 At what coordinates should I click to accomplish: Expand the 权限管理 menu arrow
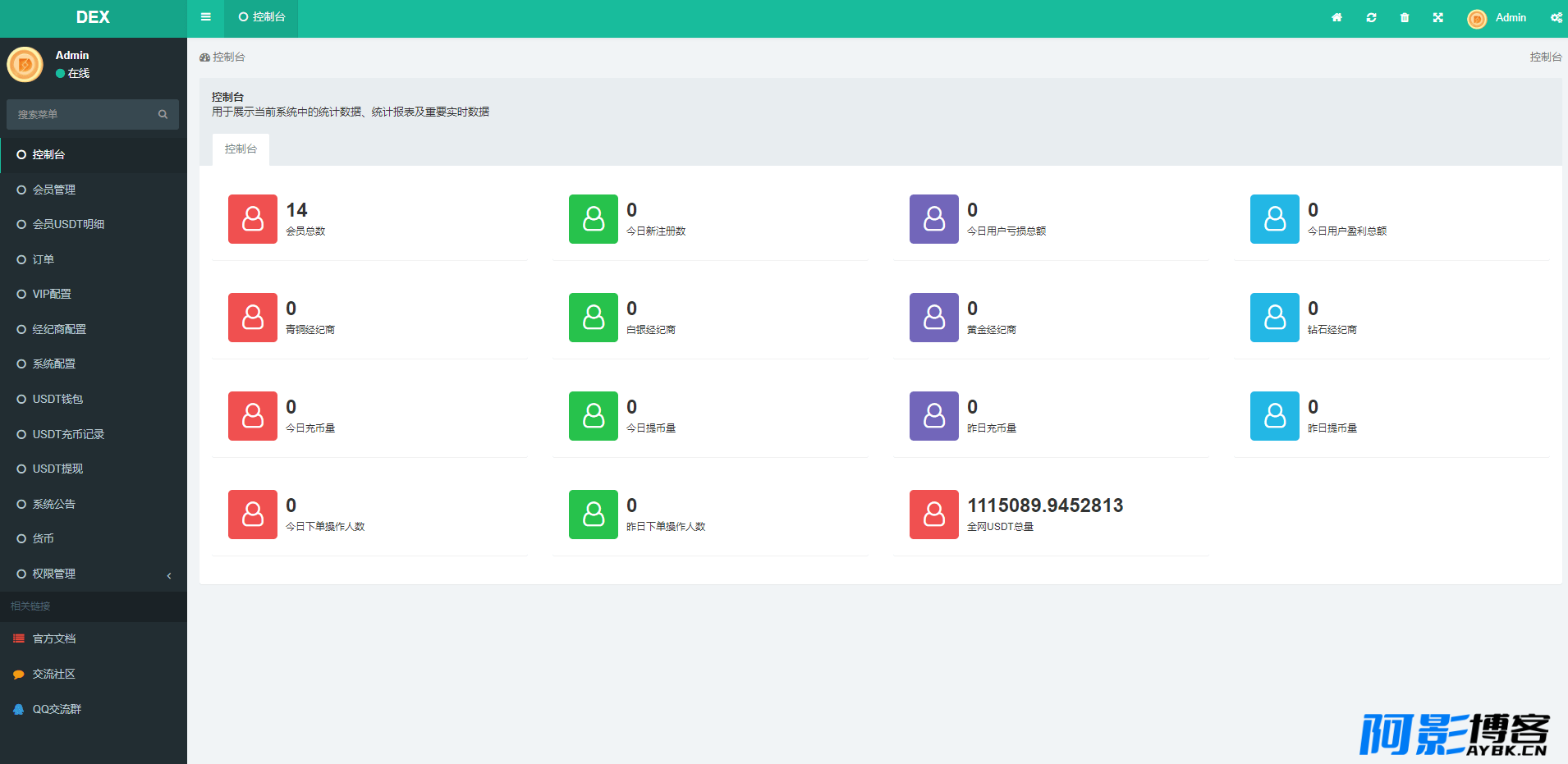tap(169, 575)
